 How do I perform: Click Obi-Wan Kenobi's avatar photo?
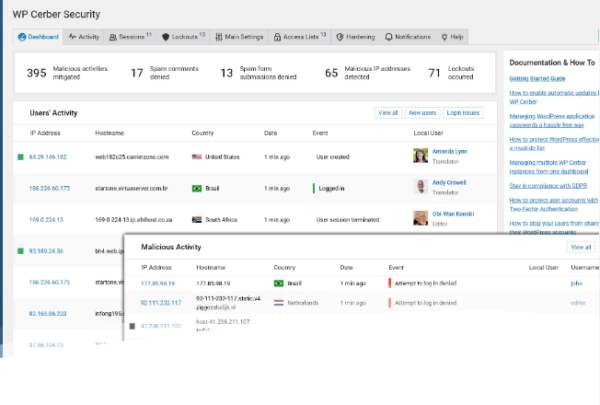pos(420,218)
